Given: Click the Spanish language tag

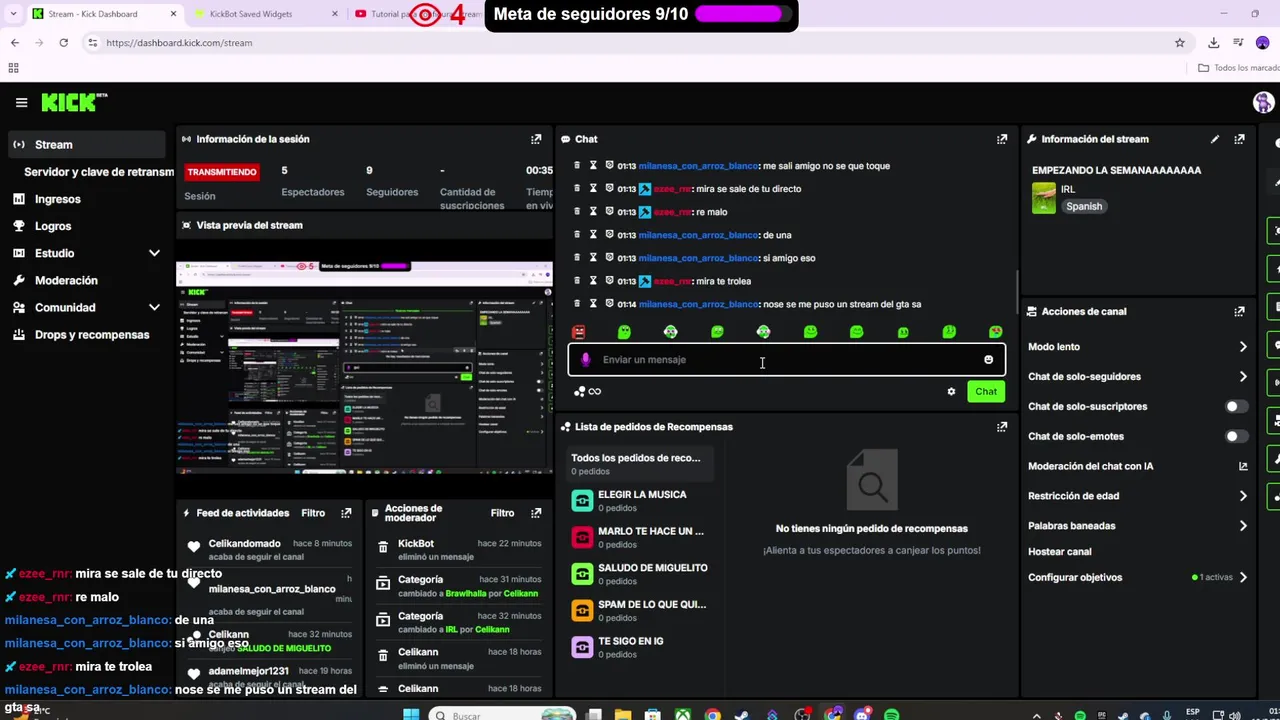Looking at the screenshot, I should [1084, 207].
